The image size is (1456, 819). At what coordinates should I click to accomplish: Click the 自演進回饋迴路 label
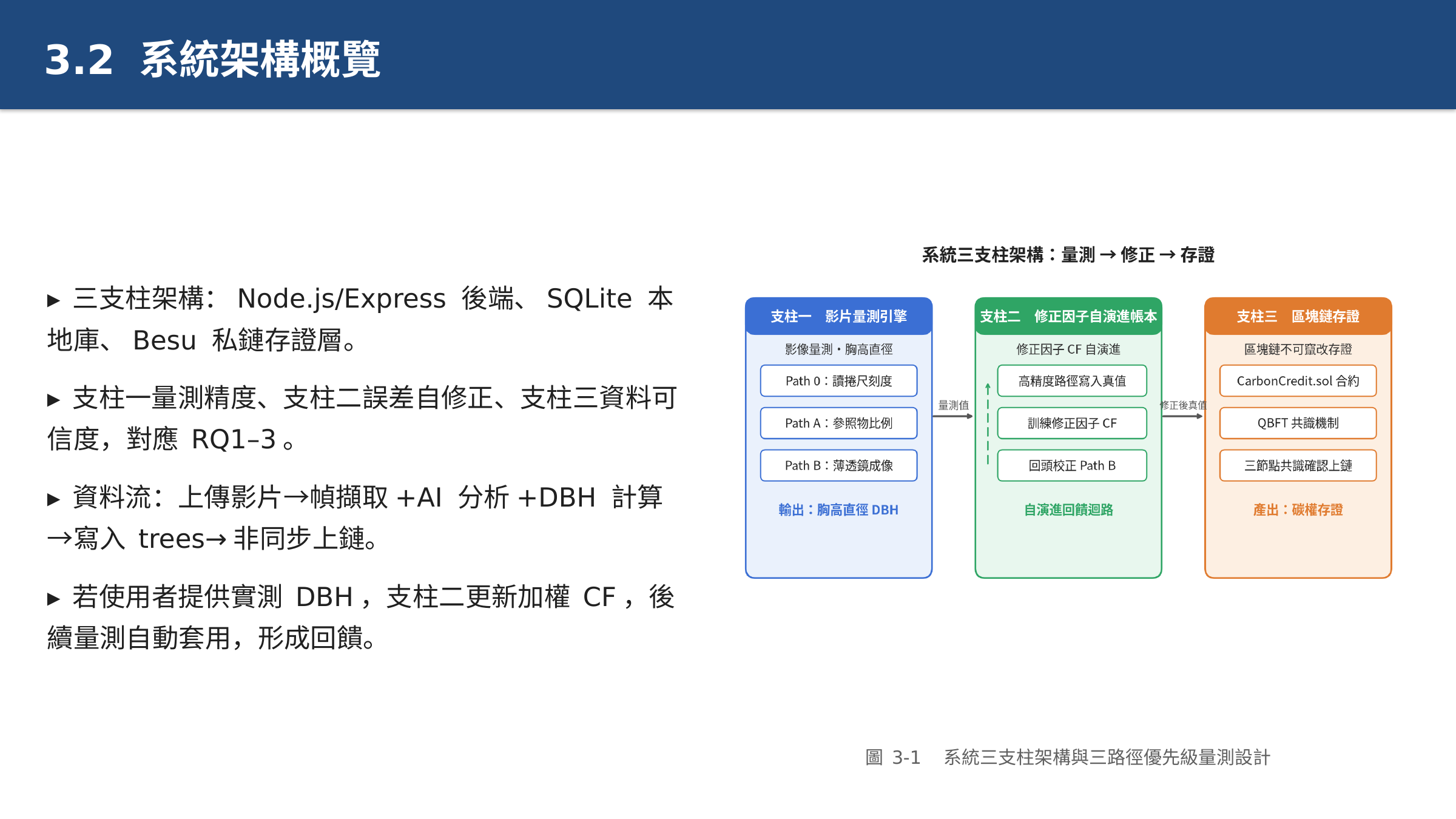pos(1068,510)
